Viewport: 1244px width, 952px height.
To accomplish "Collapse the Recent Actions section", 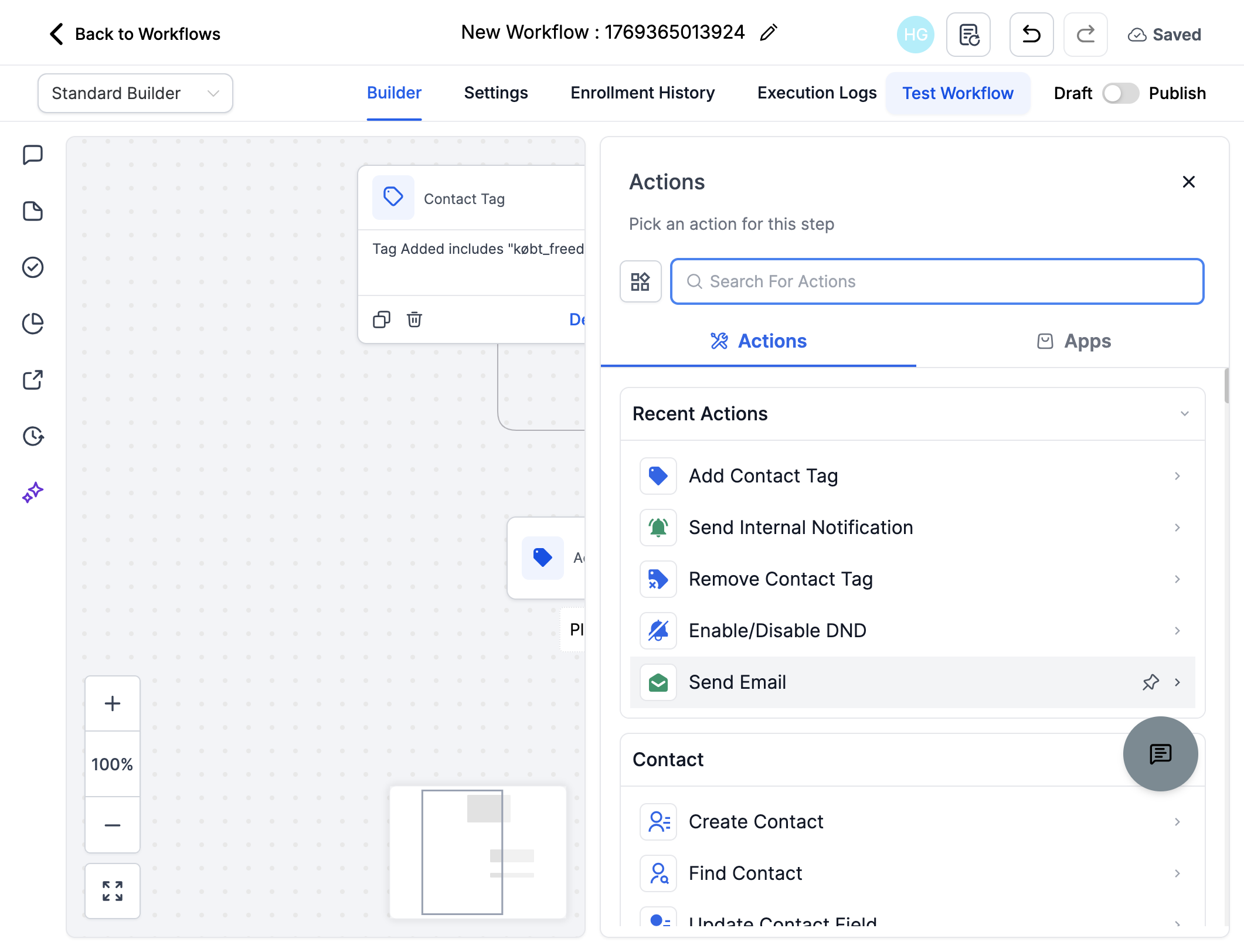I will click(x=1184, y=414).
